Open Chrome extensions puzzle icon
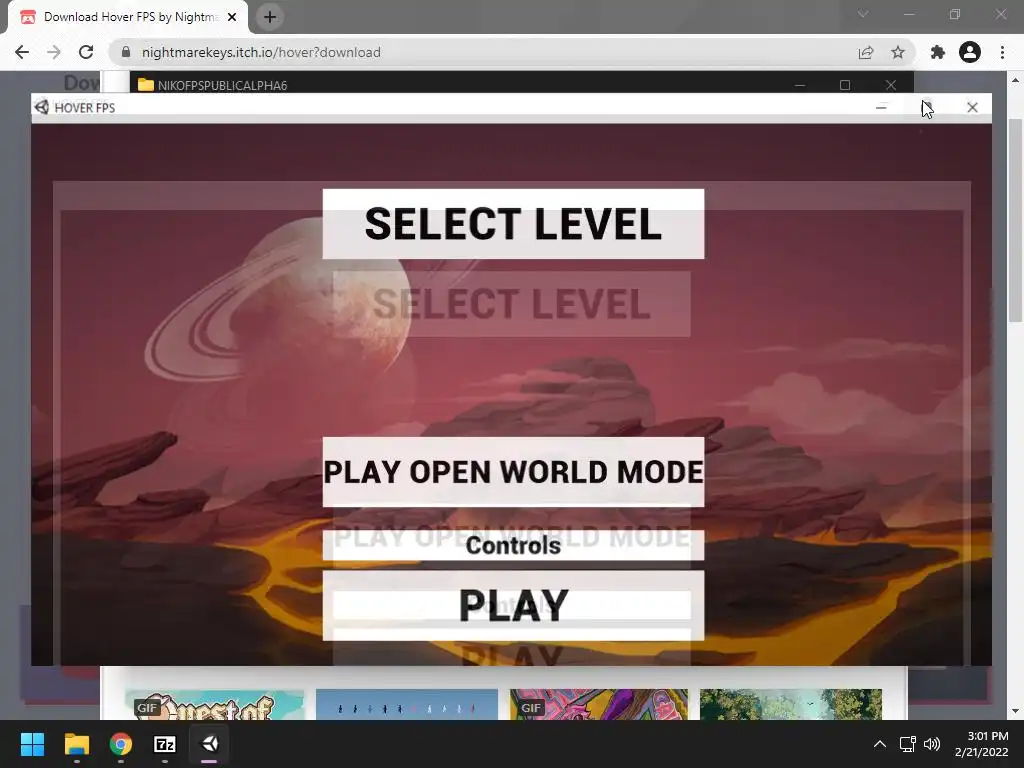Image resolution: width=1024 pixels, height=768 pixels. [x=938, y=52]
